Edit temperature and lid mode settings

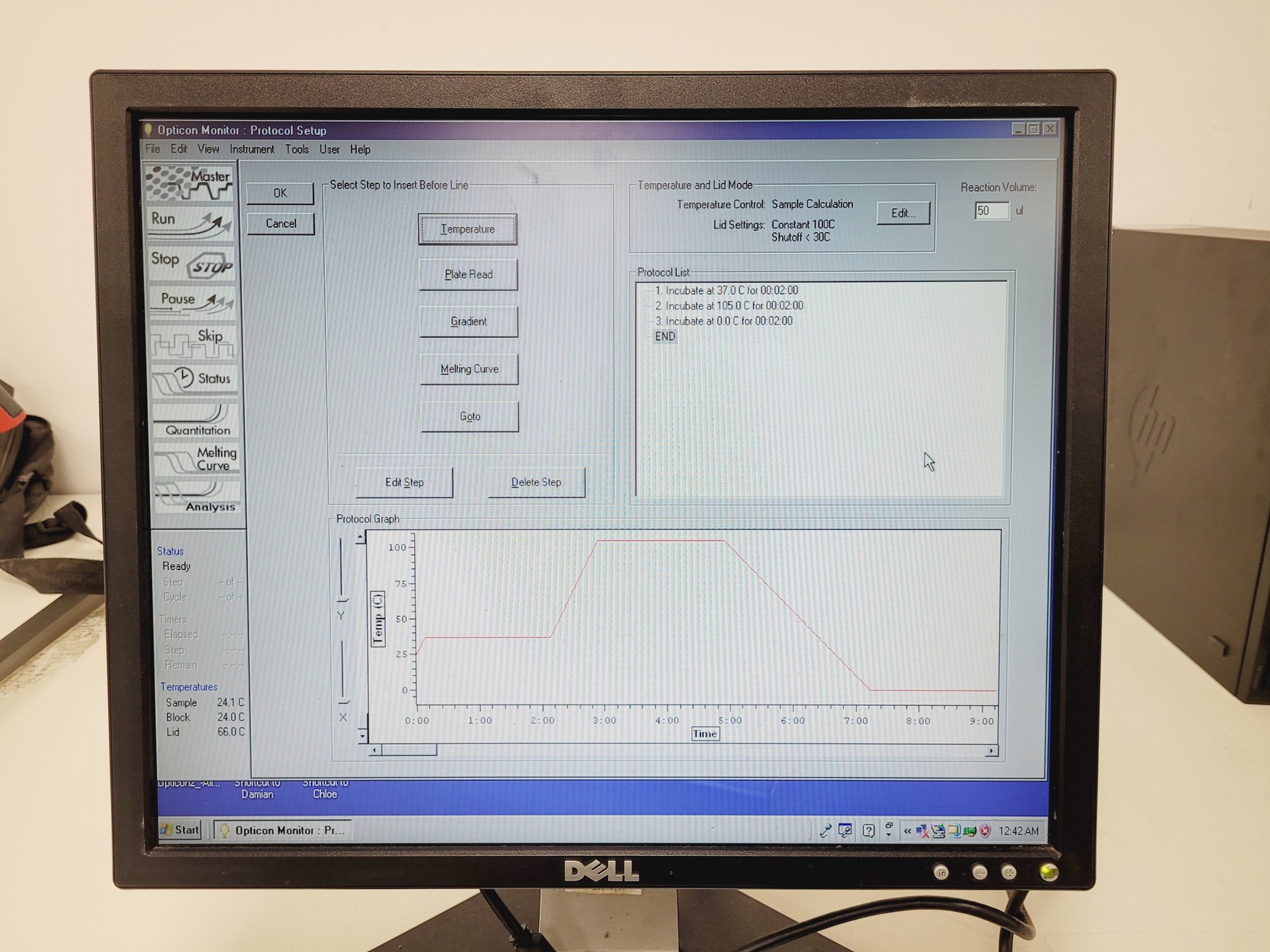903,213
